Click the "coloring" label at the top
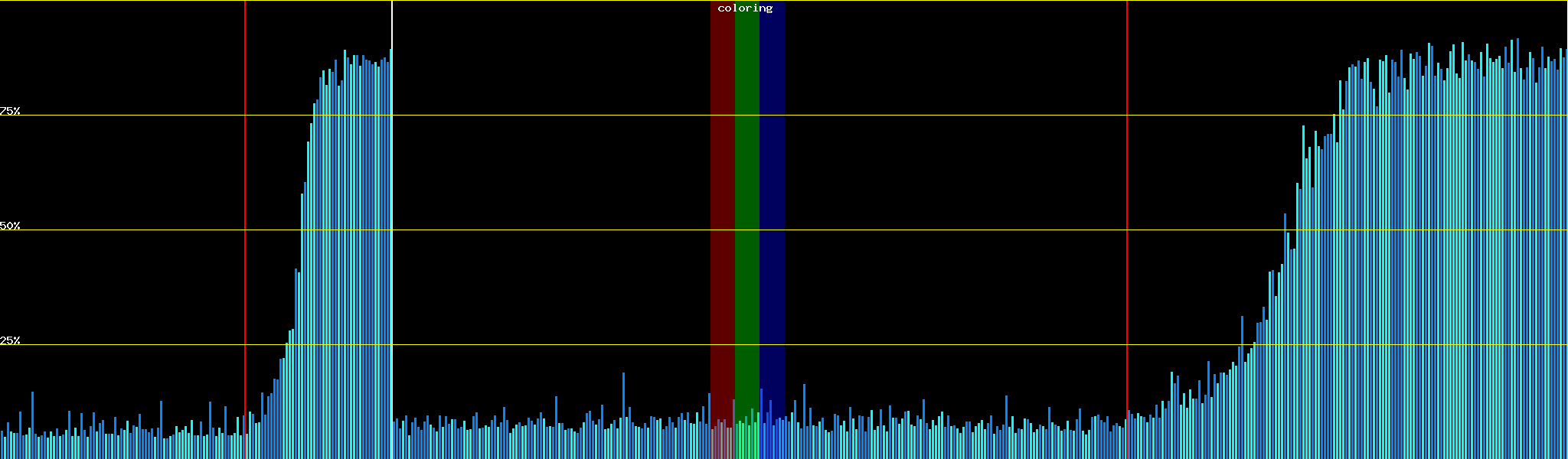The width and height of the screenshot is (1568, 459). click(745, 8)
